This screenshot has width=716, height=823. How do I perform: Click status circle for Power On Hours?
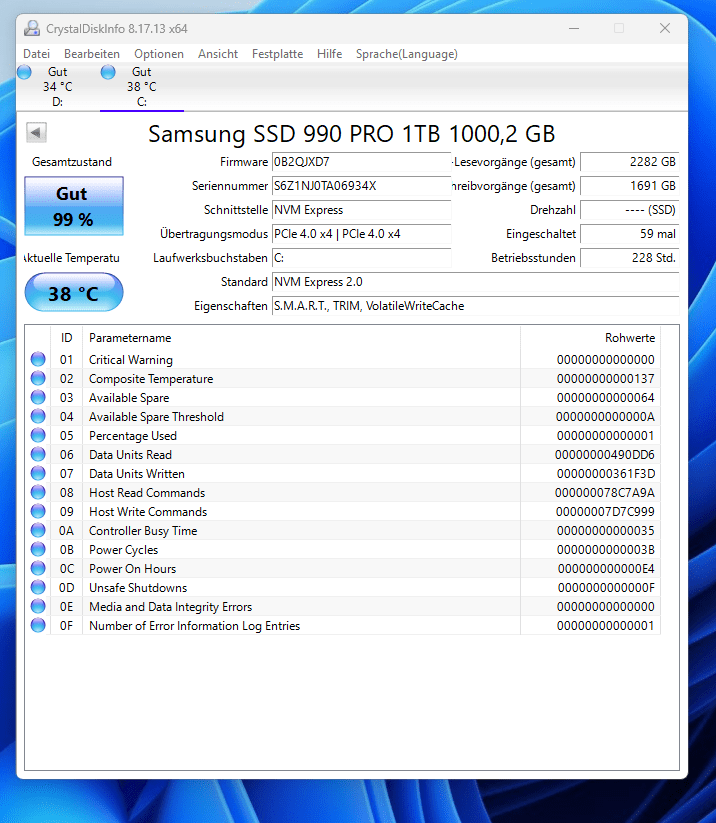point(38,568)
